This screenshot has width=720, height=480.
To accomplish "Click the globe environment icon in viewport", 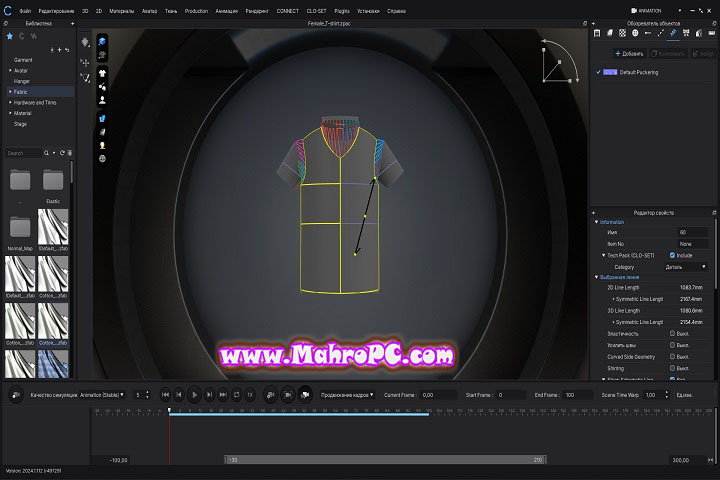I will pyautogui.click(x=102, y=158).
